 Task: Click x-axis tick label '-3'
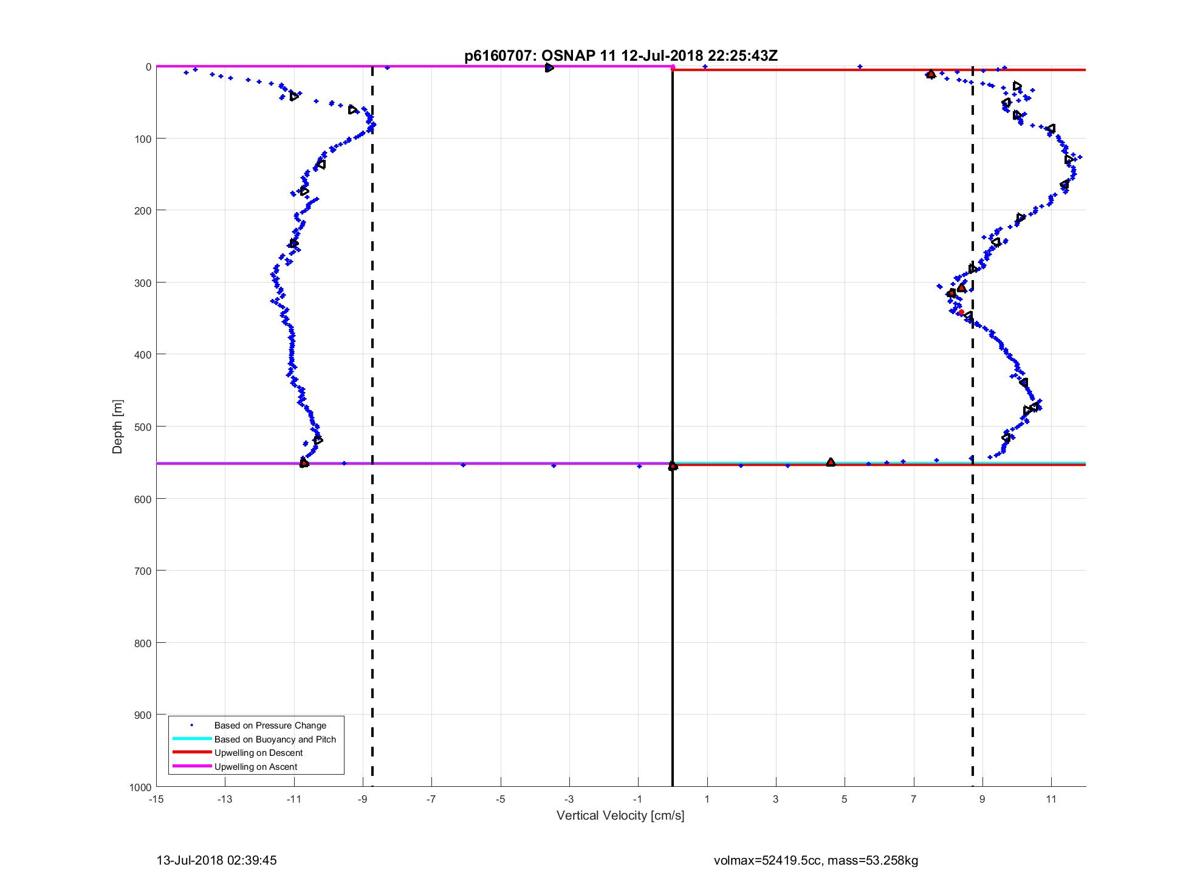click(x=569, y=800)
